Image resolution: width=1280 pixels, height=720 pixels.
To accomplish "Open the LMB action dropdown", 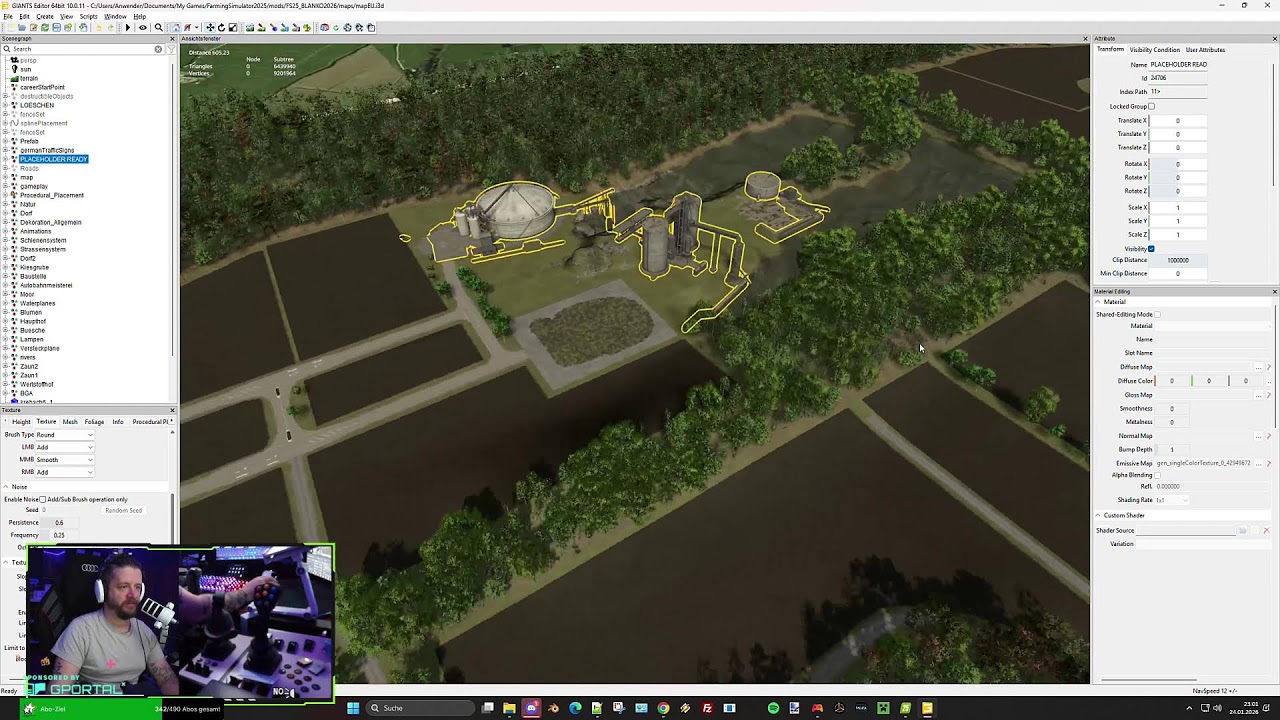I will (65, 447).
